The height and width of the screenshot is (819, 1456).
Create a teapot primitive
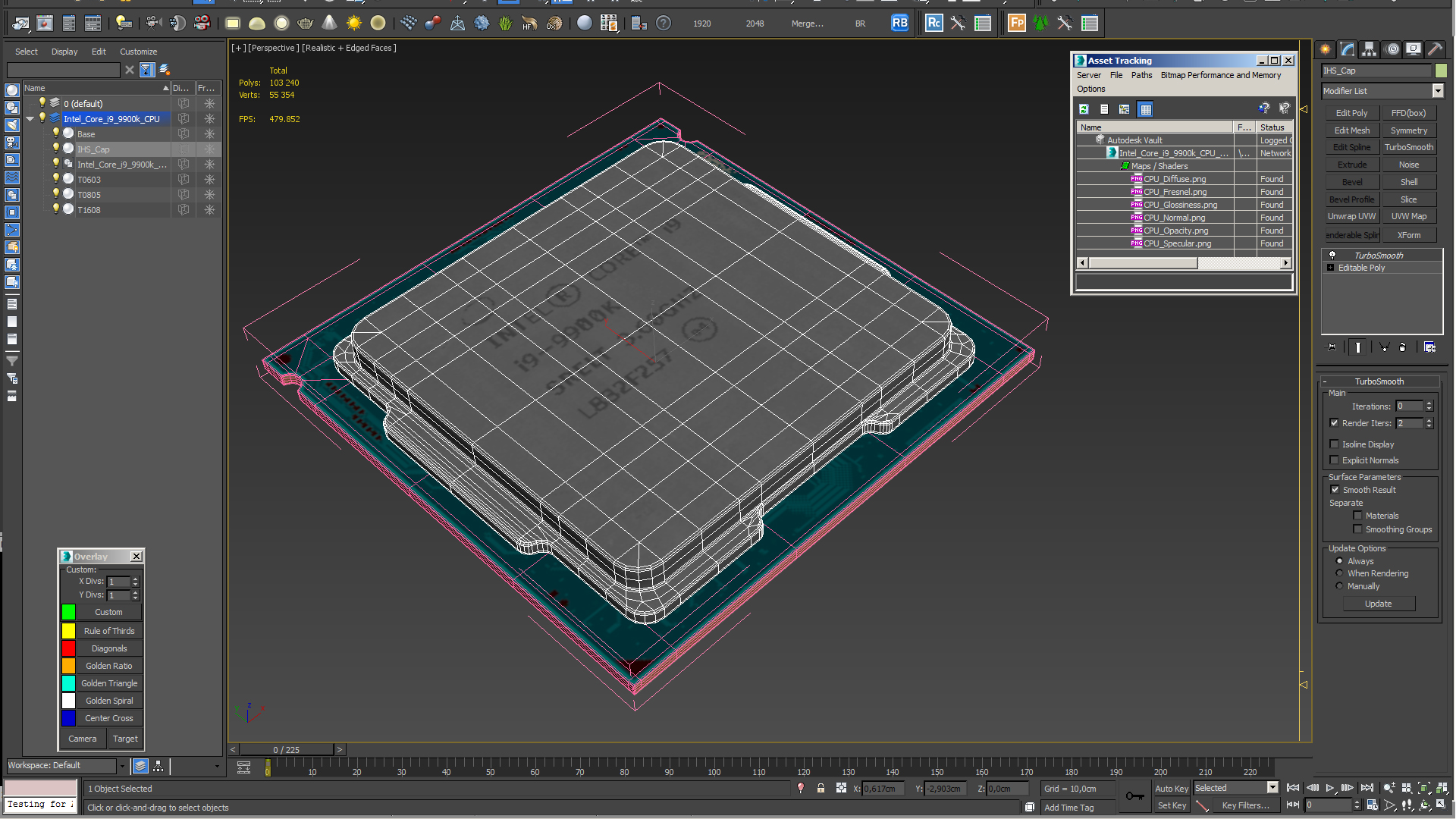pos(306,24)
